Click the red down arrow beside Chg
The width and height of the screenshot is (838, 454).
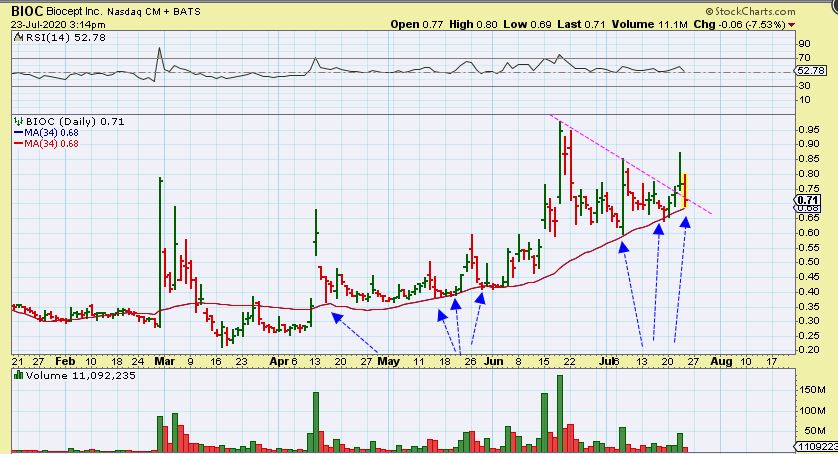click(791, 25)
